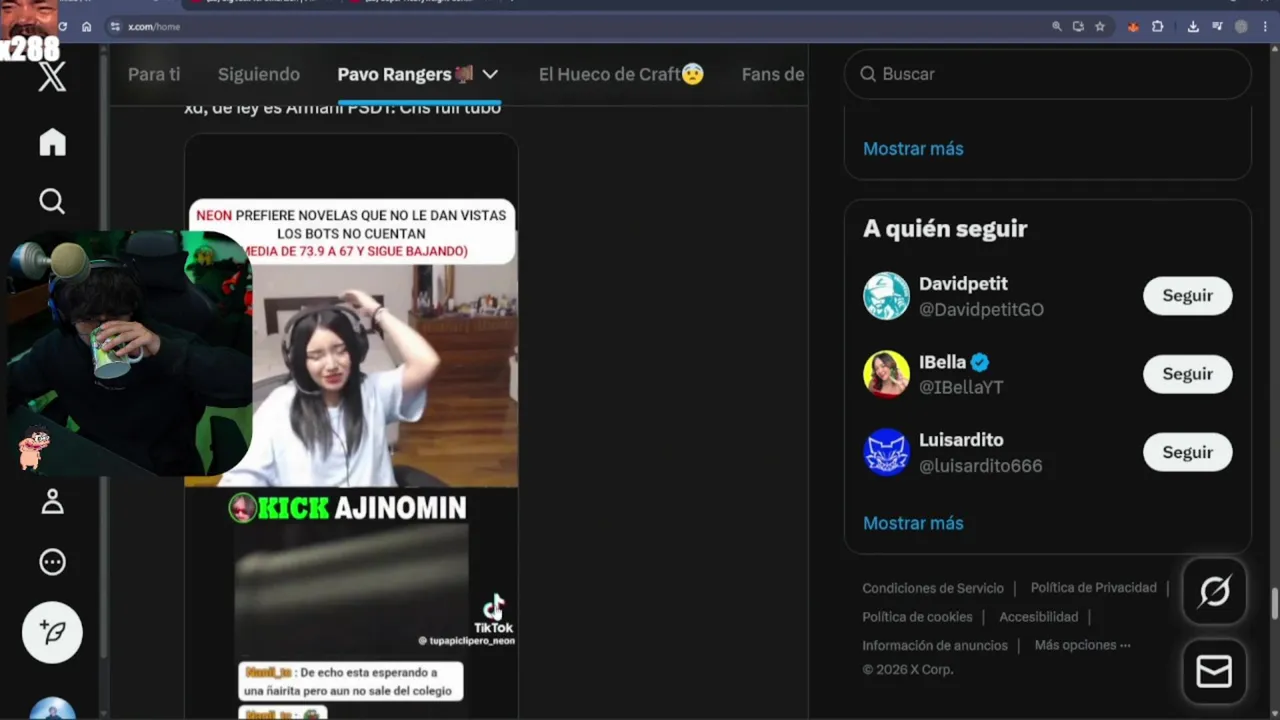Expand Más opciones in the footer
The height and width of the screenshot is (720, 1280).
pos(1082,645)
